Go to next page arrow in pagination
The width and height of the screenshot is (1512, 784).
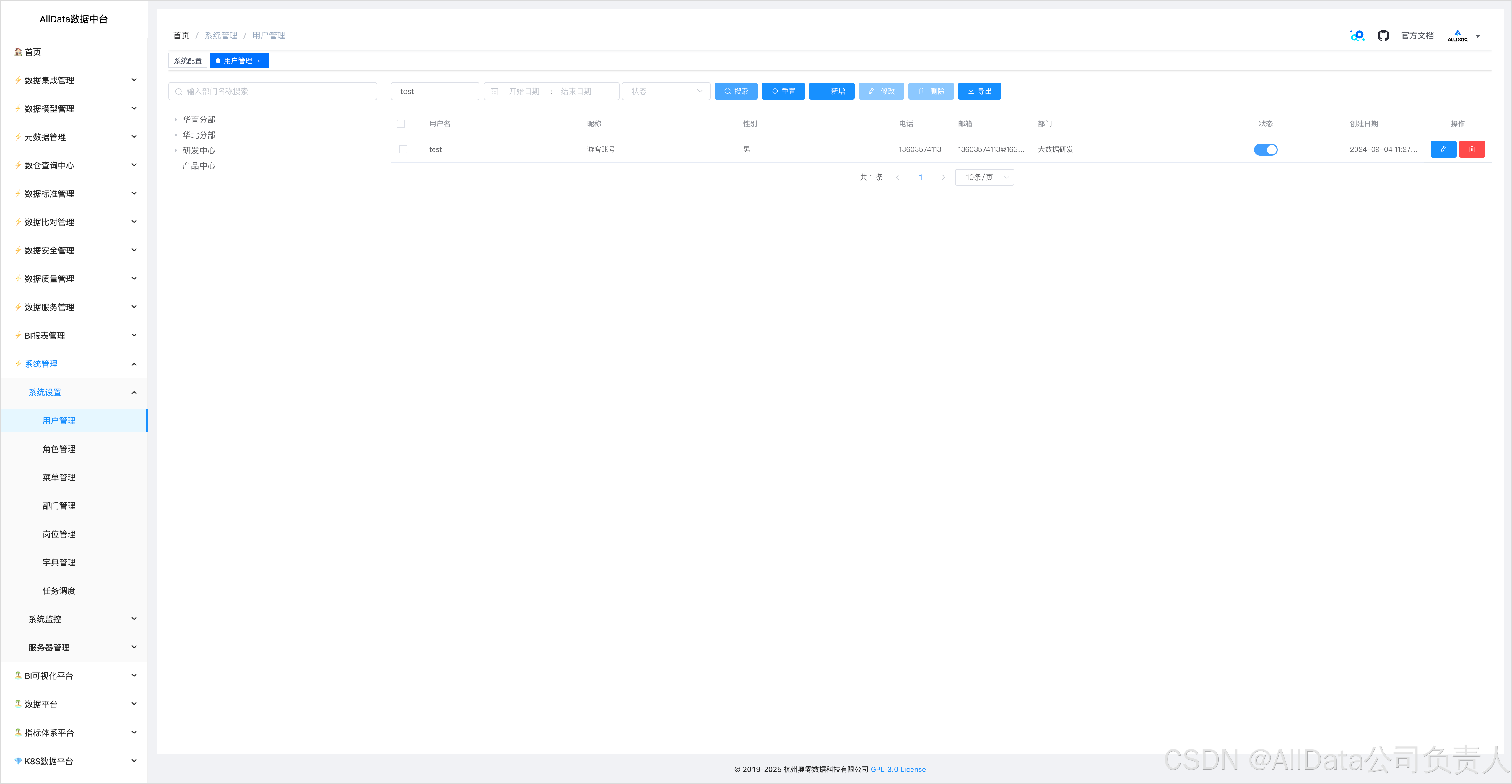click(943, 177)
